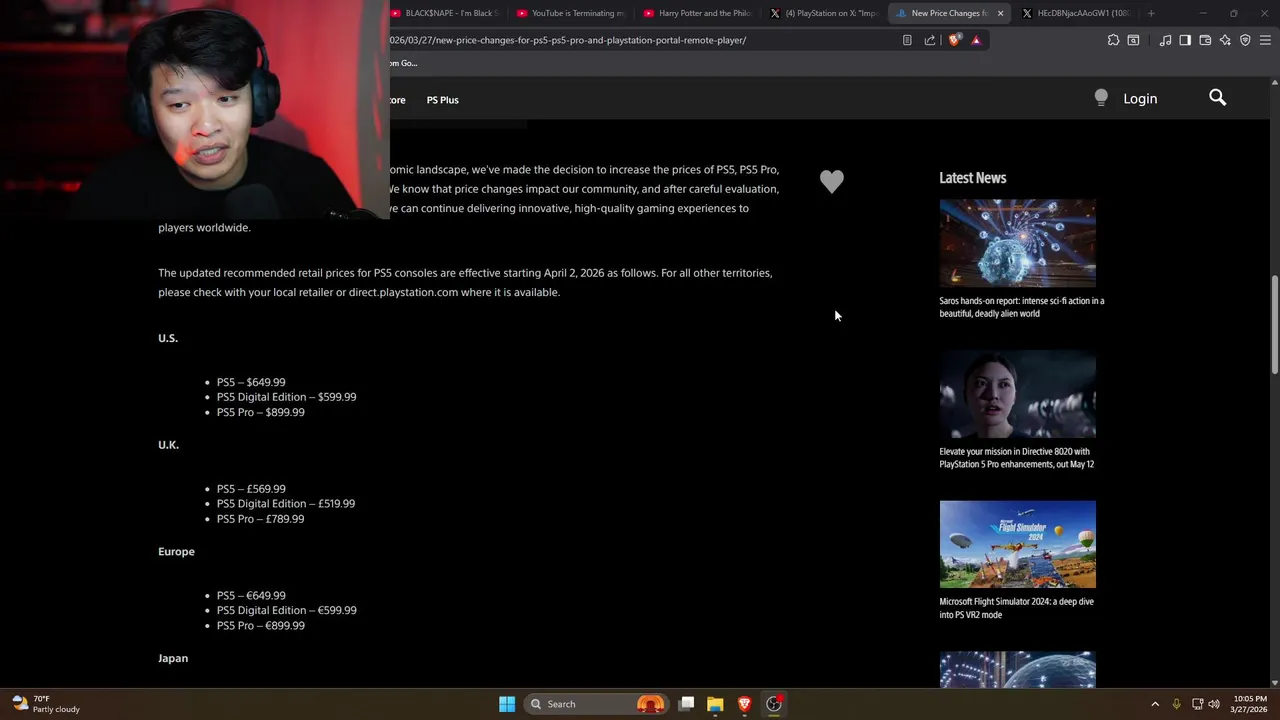The image size is (1280, 720).
Task: Open the browser extensions puzzle icon
Action: coord(1113,40)
